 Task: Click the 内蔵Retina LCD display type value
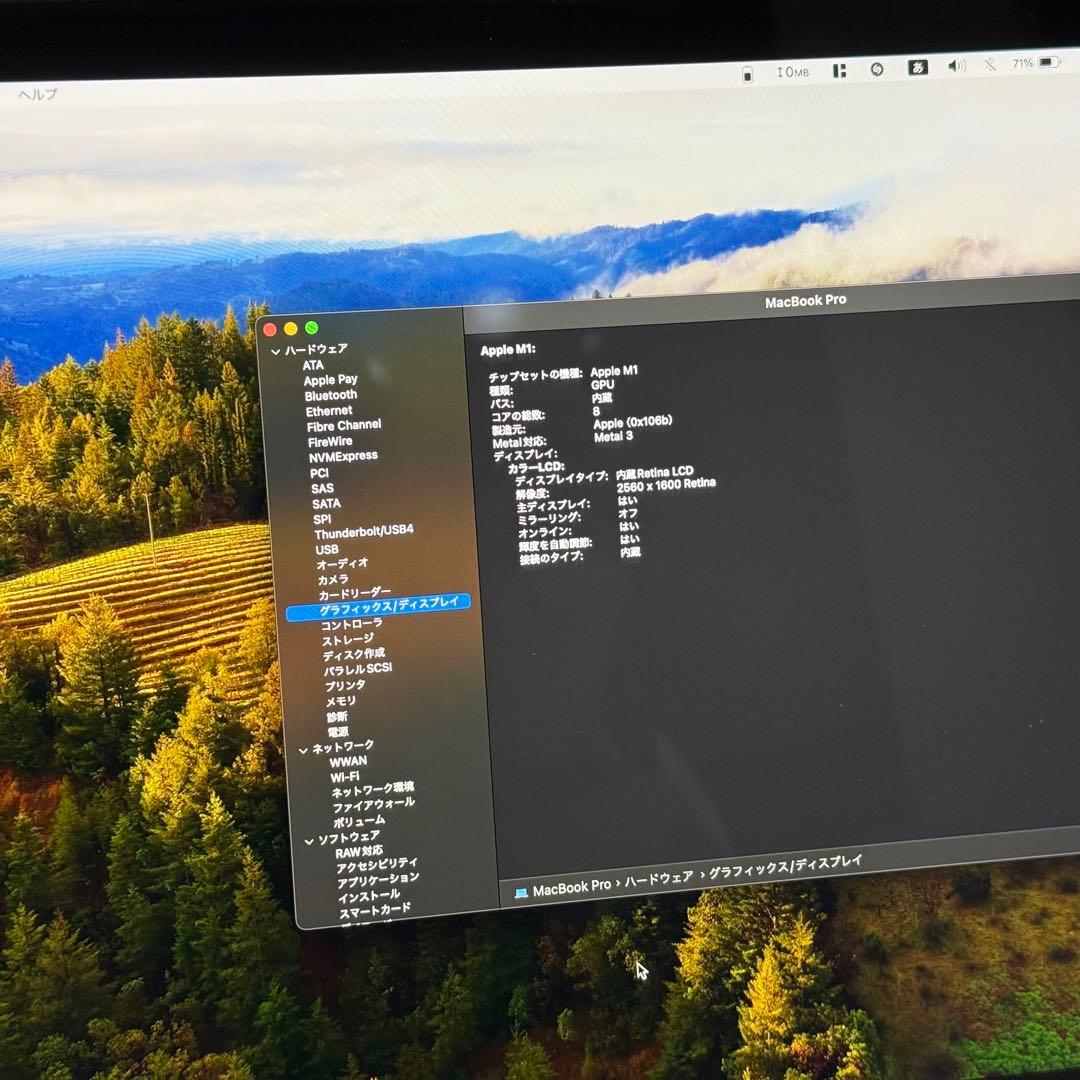click(654, 472)
